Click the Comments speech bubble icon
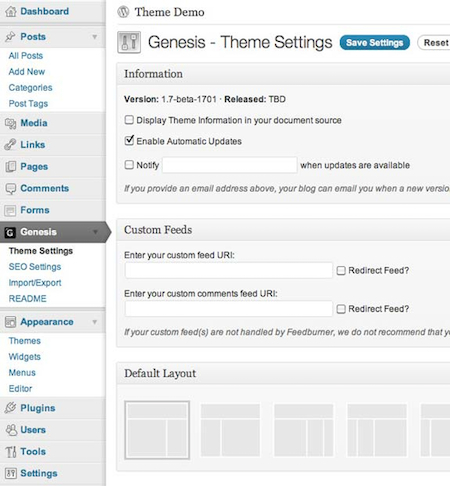Image resolution: width=450 pixels, height=486 pixels. [x=11, y=189]
